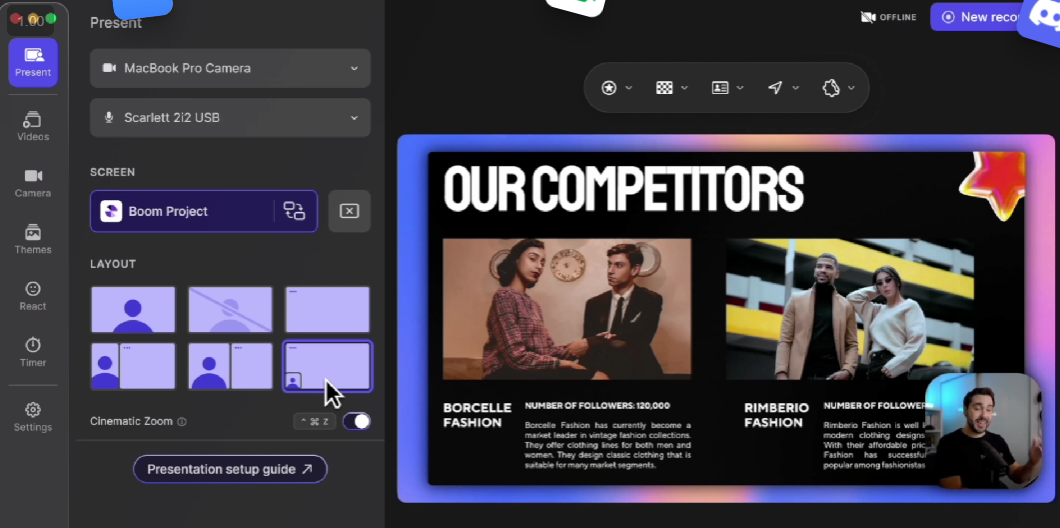Click the presenter webcam thumbnail overlay
This screenshot has height=528, width=1060.
click(983, 430)
